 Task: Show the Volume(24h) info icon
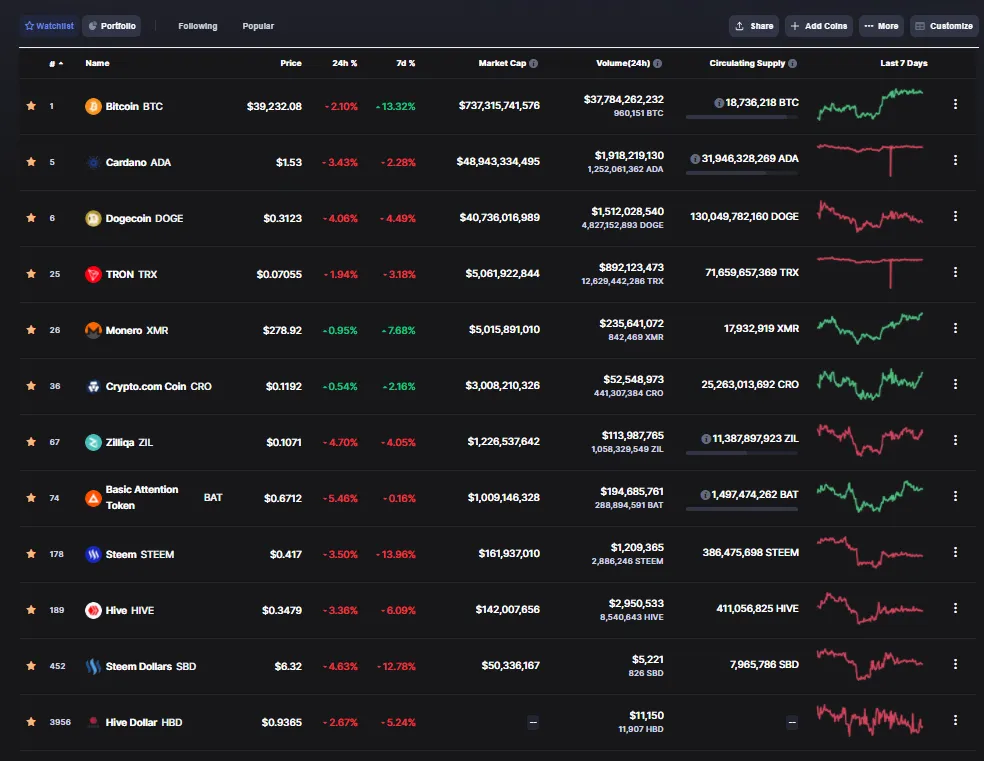pyautogui.click(x=658, y=63)
